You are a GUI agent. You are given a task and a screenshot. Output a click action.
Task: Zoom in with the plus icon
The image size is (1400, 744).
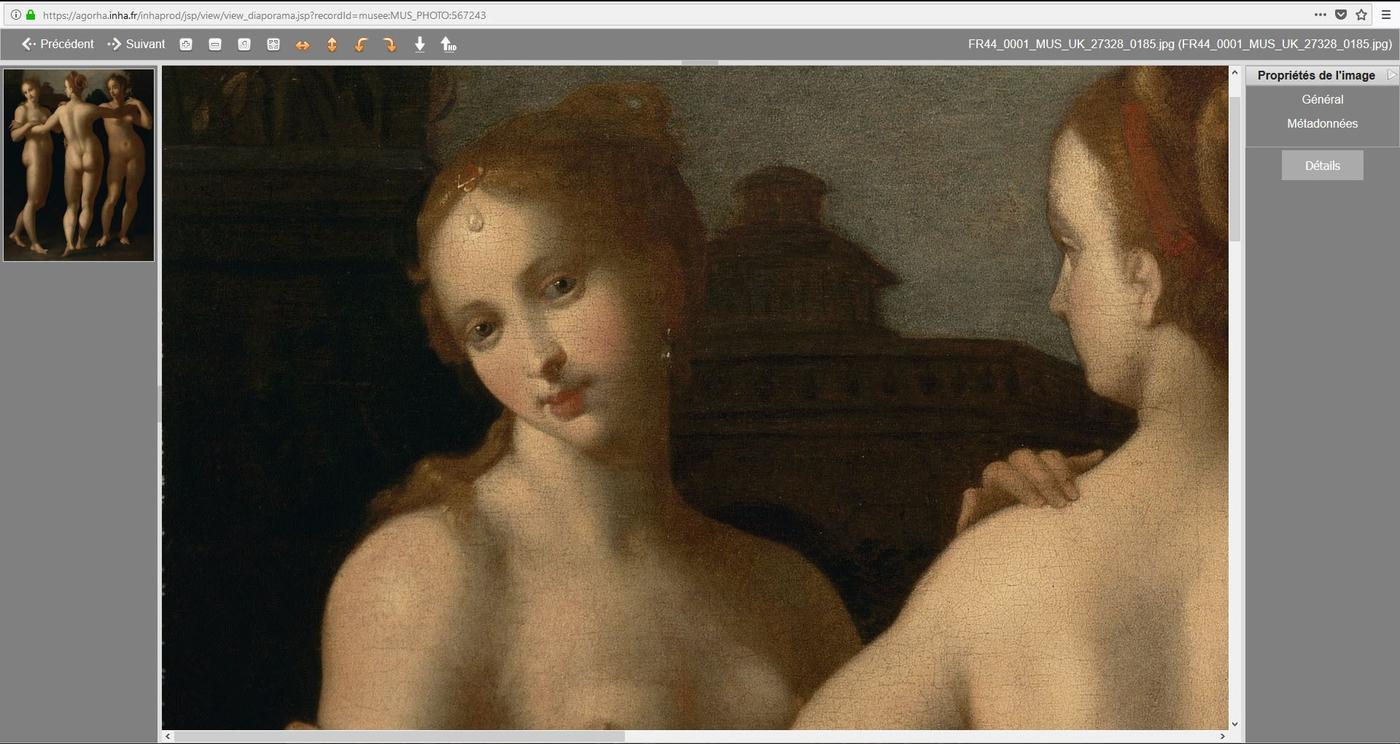click(x=186, y=44)
